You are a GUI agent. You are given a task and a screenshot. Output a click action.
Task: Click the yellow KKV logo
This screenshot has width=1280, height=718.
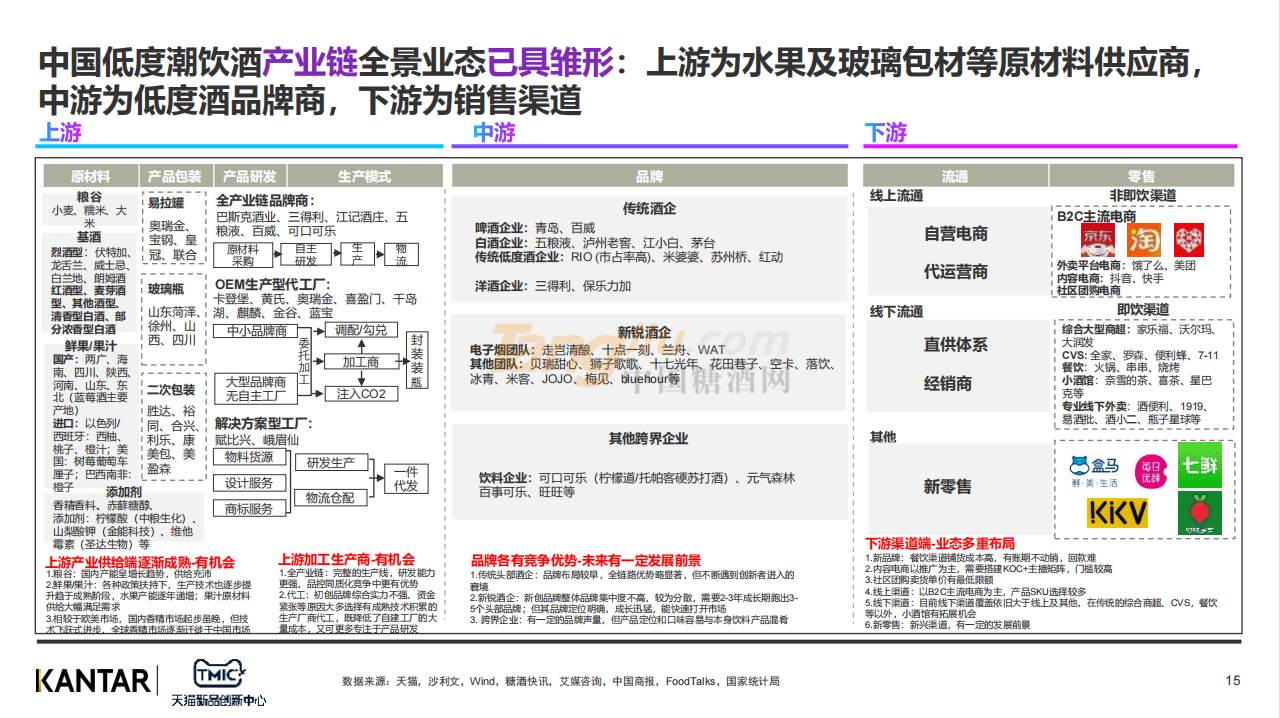(1118, 513)
